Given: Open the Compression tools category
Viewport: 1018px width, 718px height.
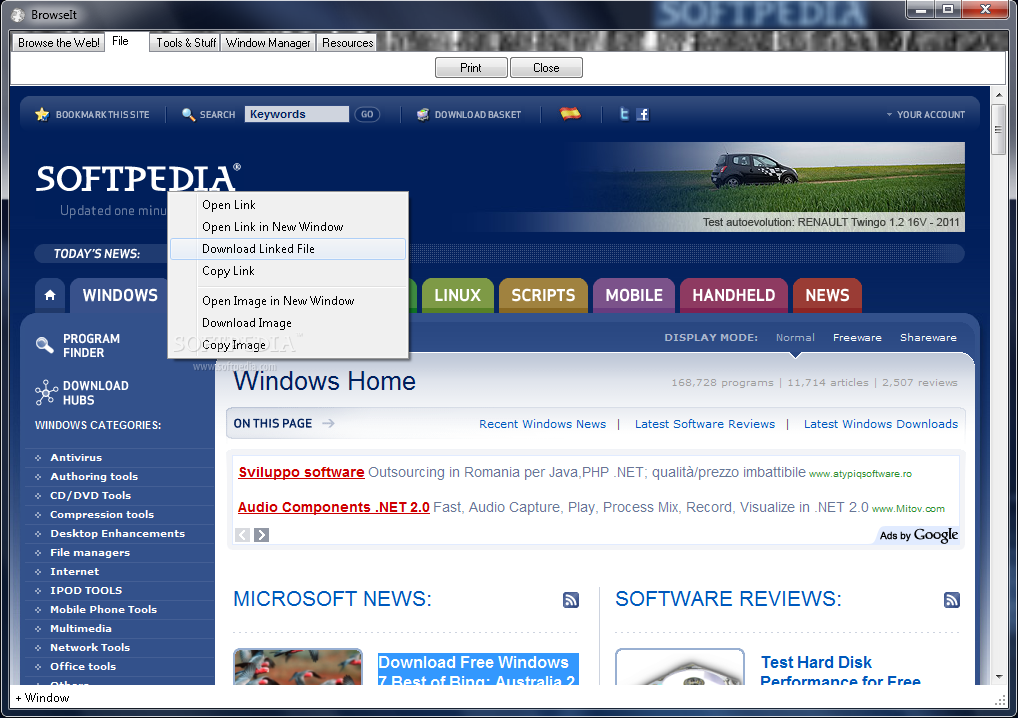Looking at the screenshot, I should [x=102, y=514].
